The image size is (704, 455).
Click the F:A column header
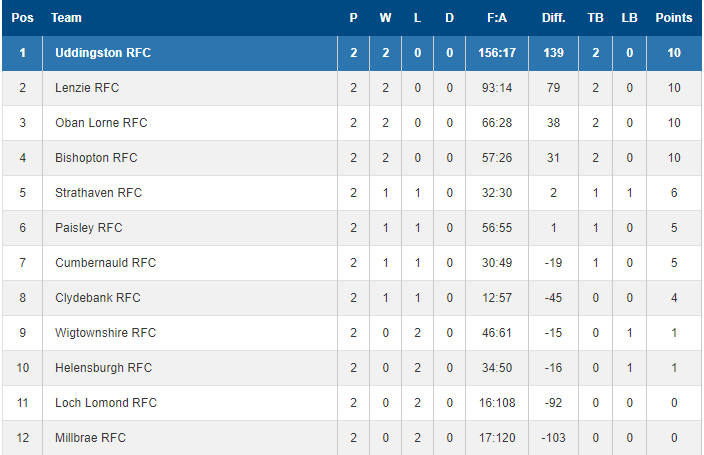coord(497,18)
